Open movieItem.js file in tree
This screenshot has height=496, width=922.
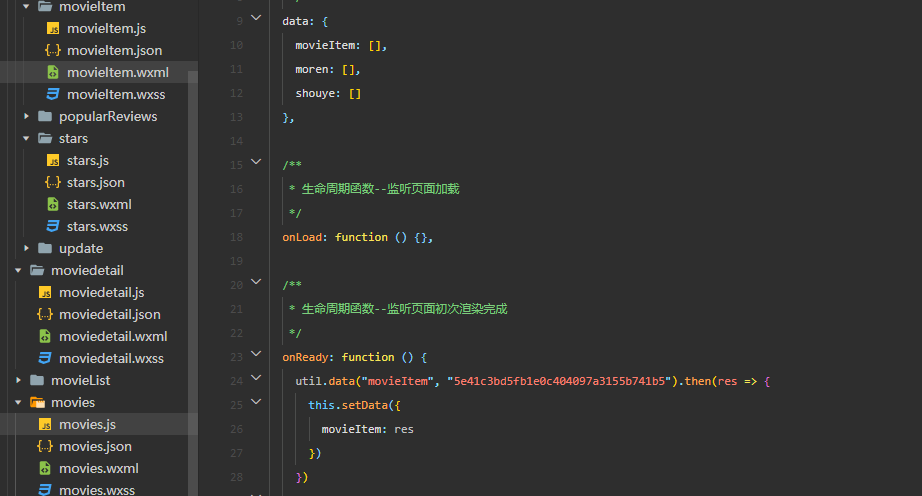[x=106, y=28]
